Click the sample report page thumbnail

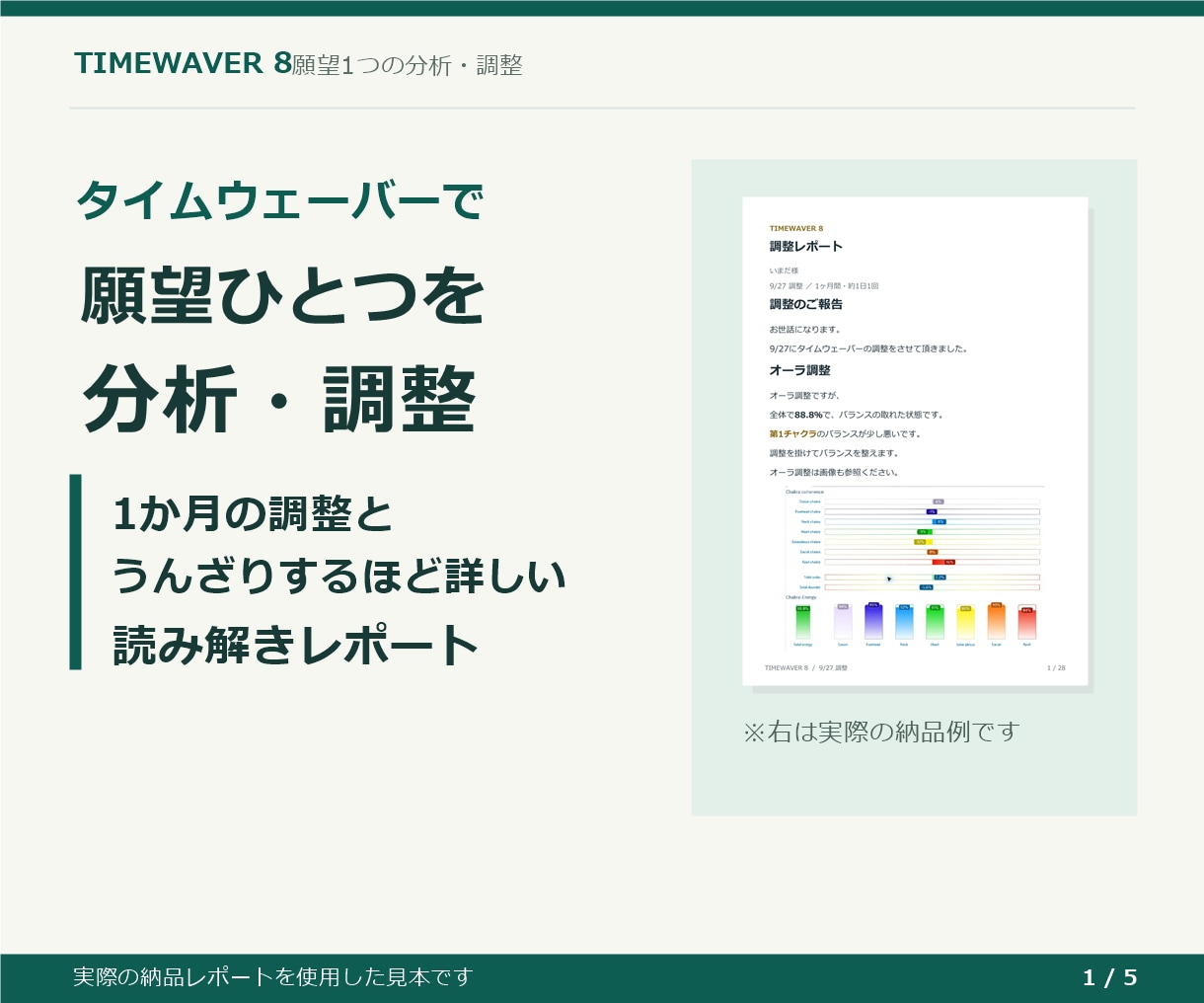click(915, 440)
